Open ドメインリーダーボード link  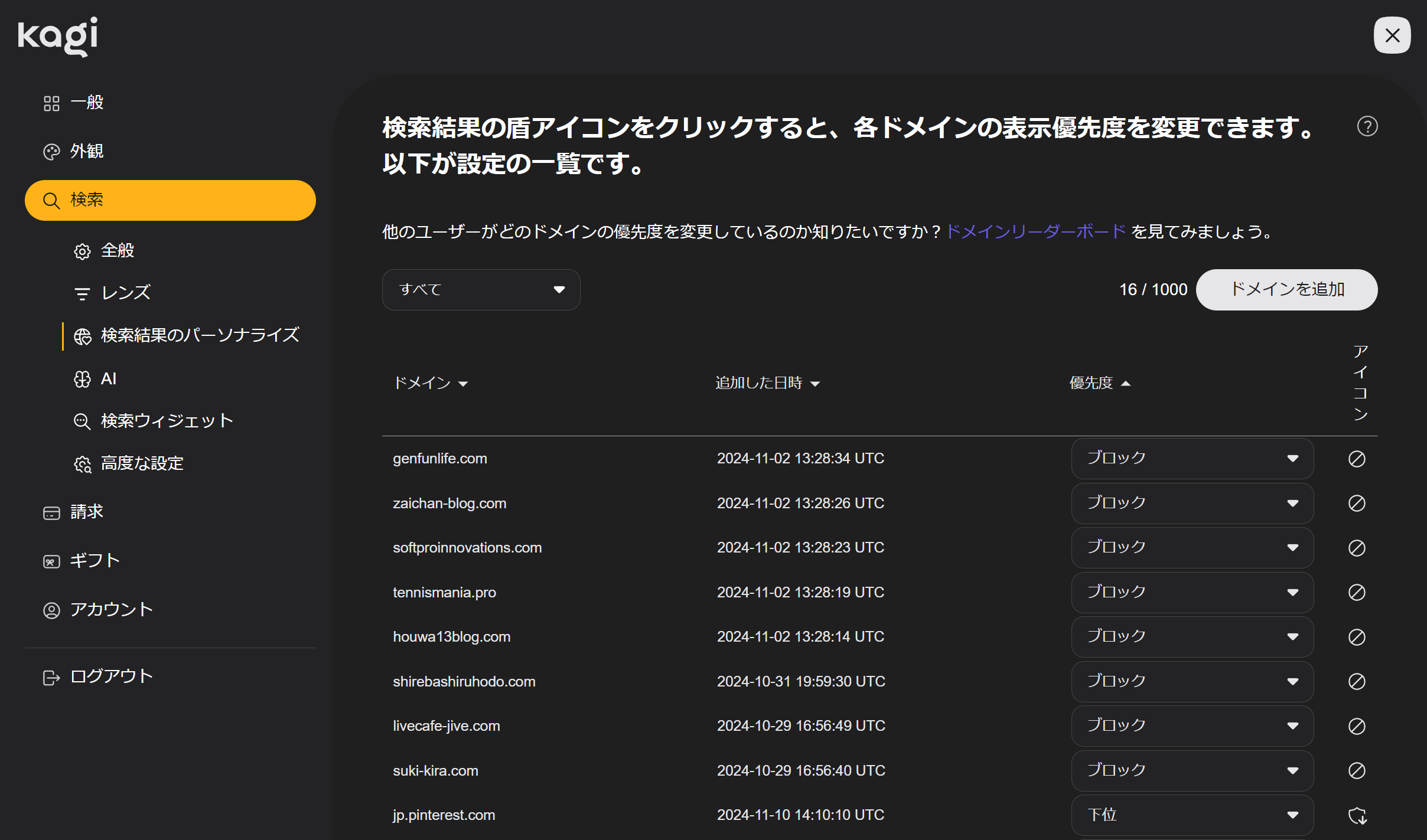click(1035, 231)
